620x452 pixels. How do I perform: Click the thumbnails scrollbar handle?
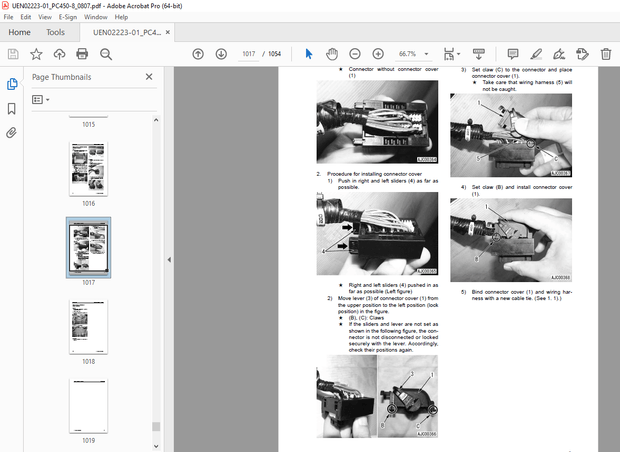click(x=156, y=426)
